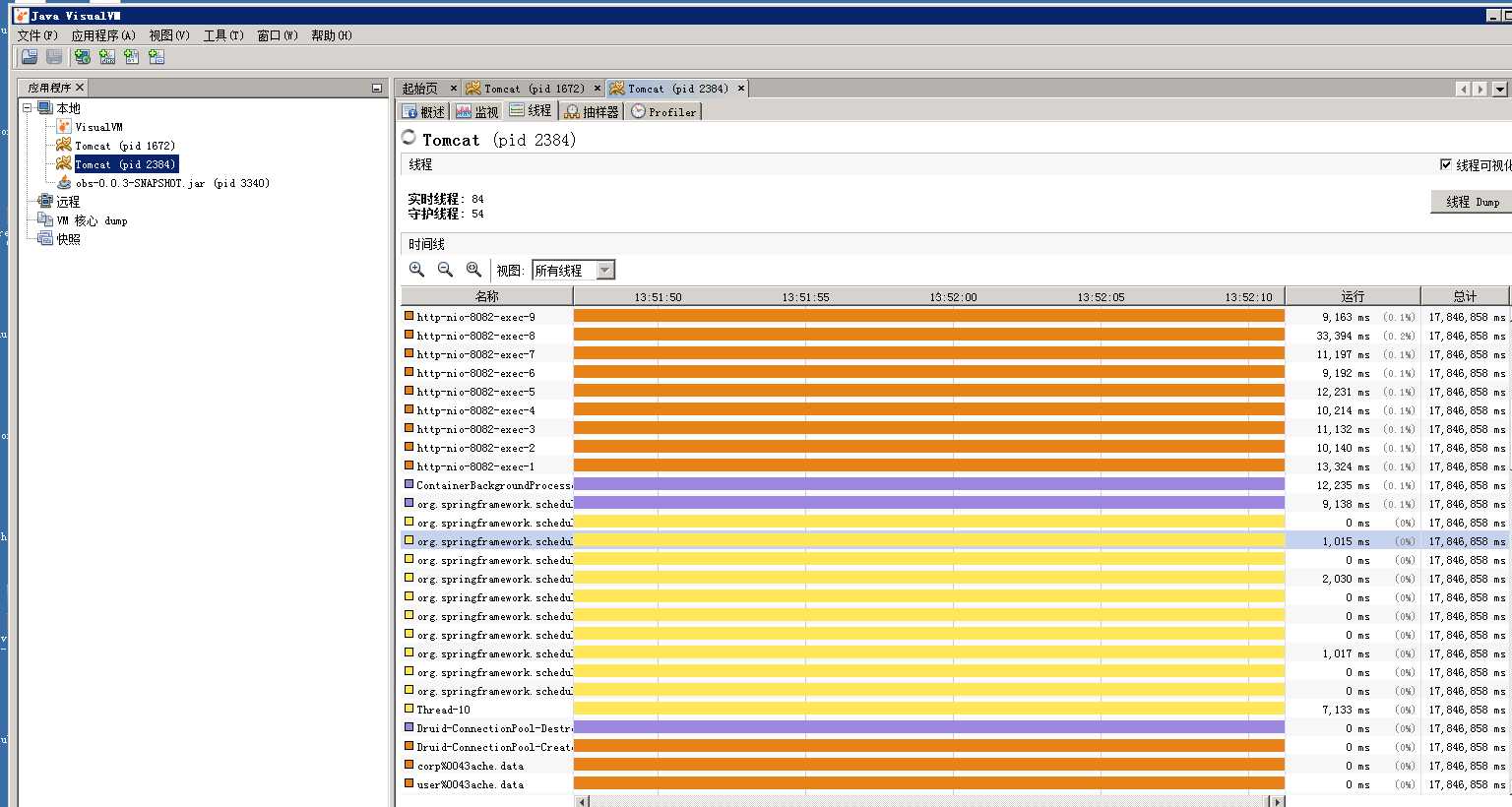The width and height of the screenshot is (1512, 807).
Task: Switch to the Profiler tab
Action: 663,112
